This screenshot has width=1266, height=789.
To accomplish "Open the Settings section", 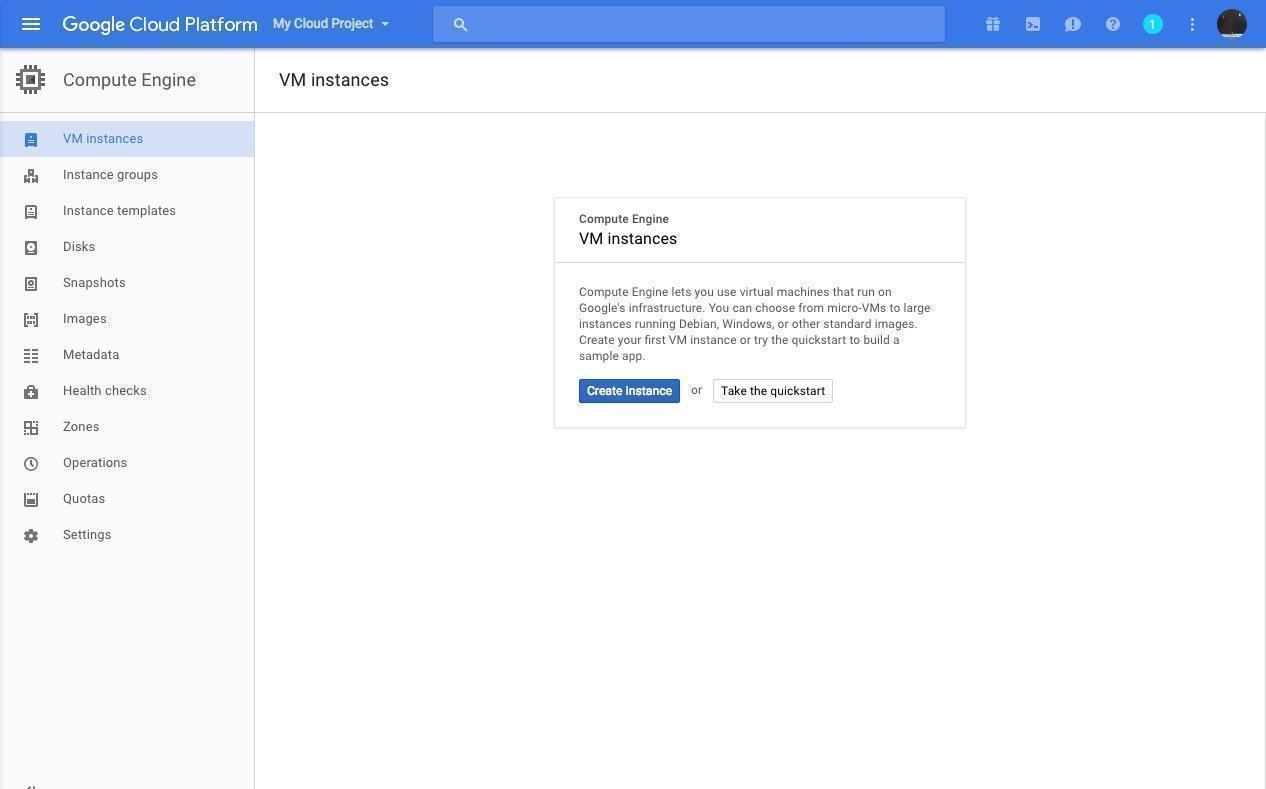I will [127, 535].
